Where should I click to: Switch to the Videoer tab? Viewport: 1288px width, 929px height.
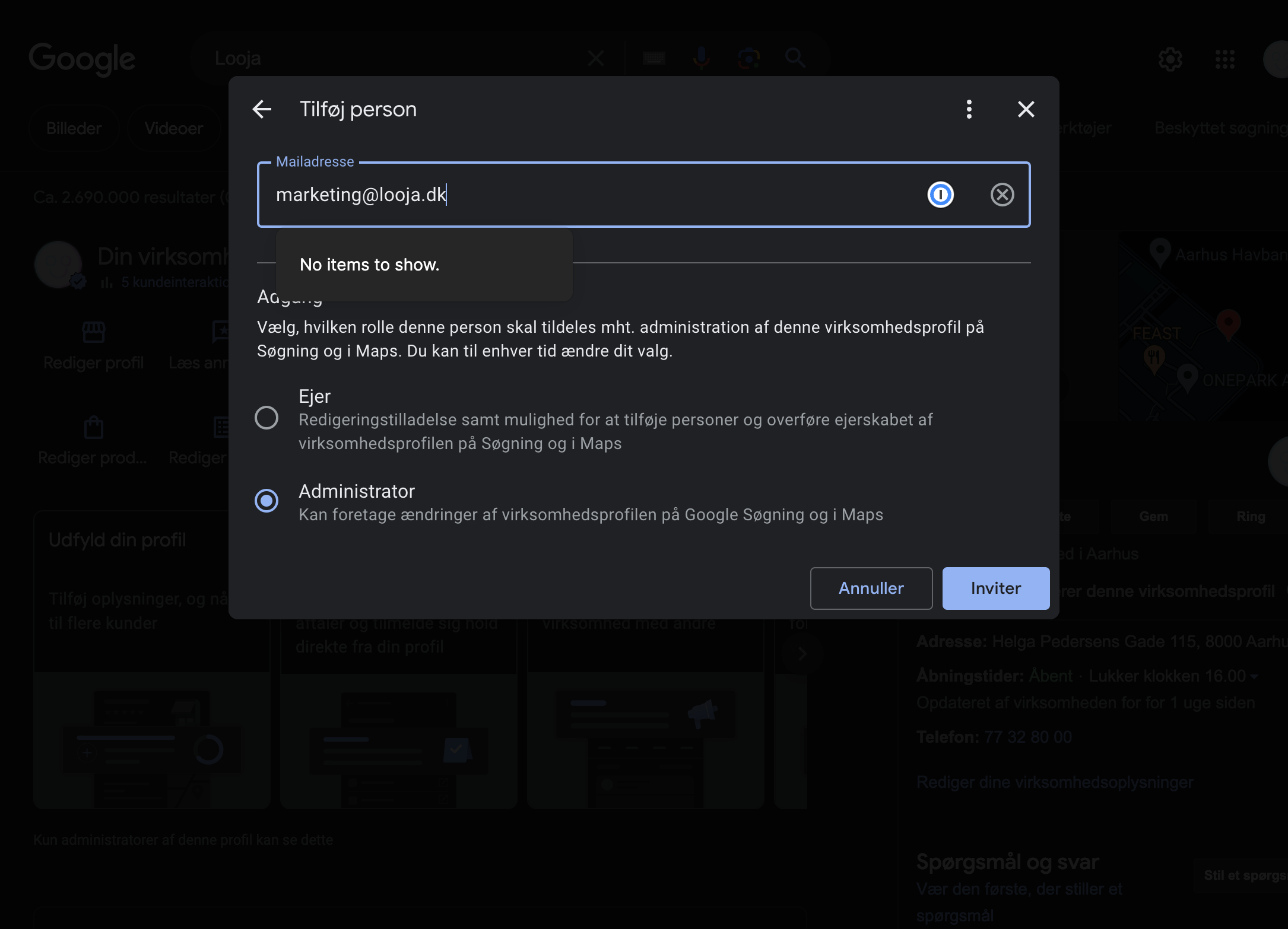[173, 128]
